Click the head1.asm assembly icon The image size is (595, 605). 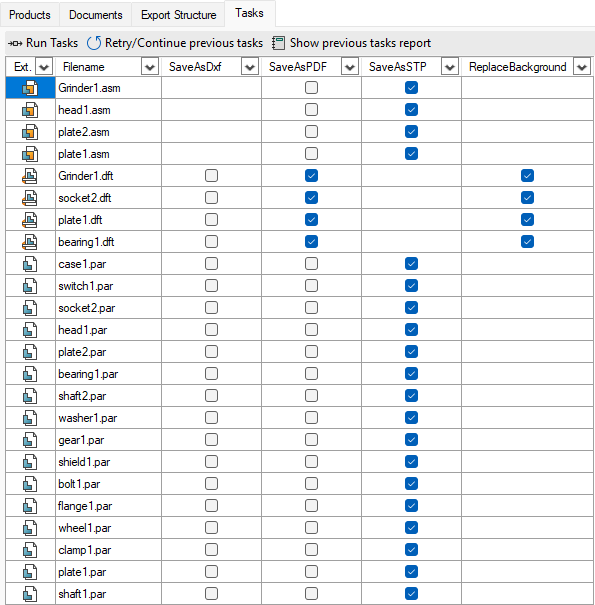point(30,110)
